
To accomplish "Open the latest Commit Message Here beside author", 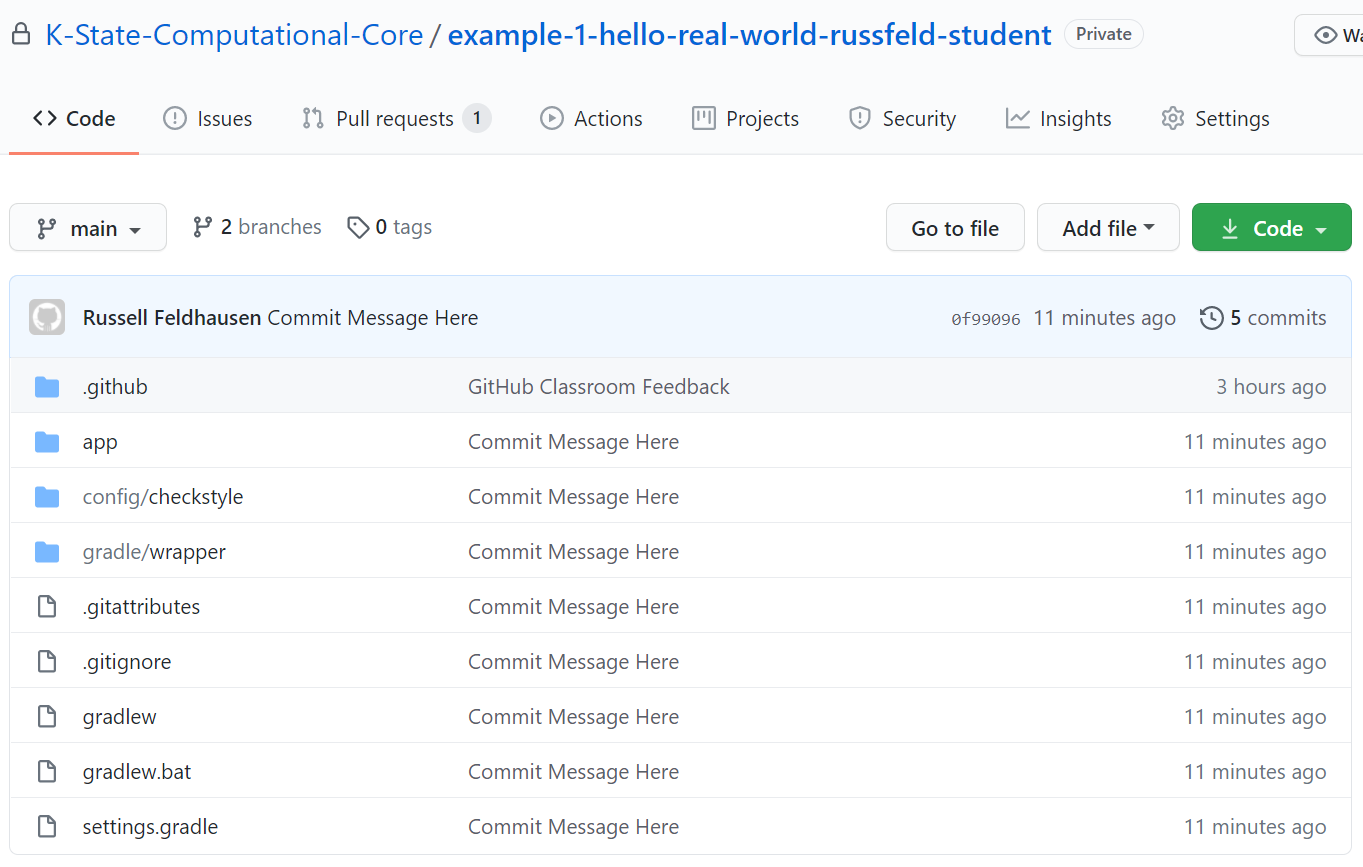I will pyautogui.click(x=373, y=318).
